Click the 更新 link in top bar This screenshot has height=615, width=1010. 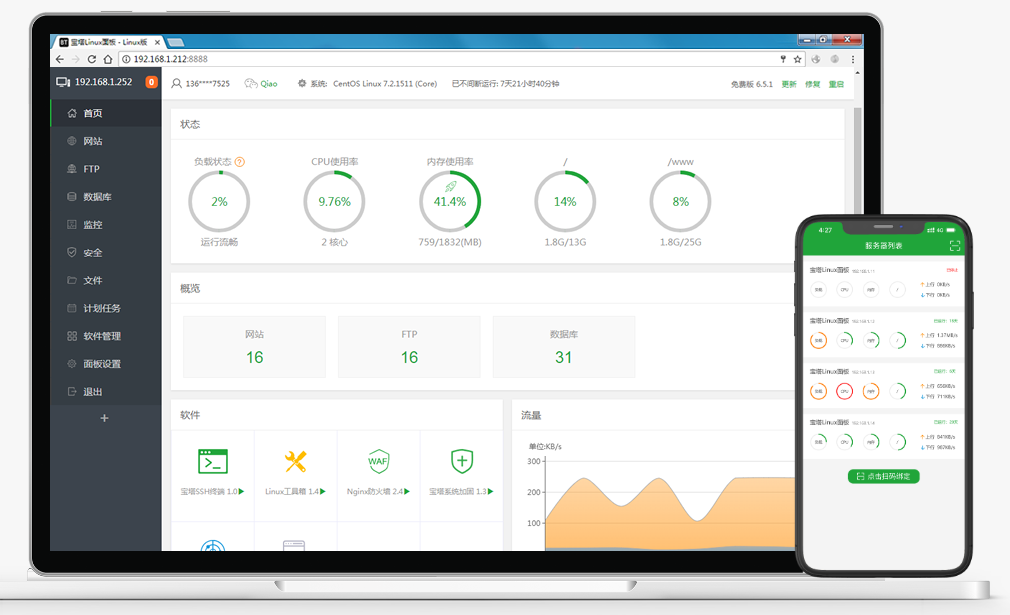789,84
